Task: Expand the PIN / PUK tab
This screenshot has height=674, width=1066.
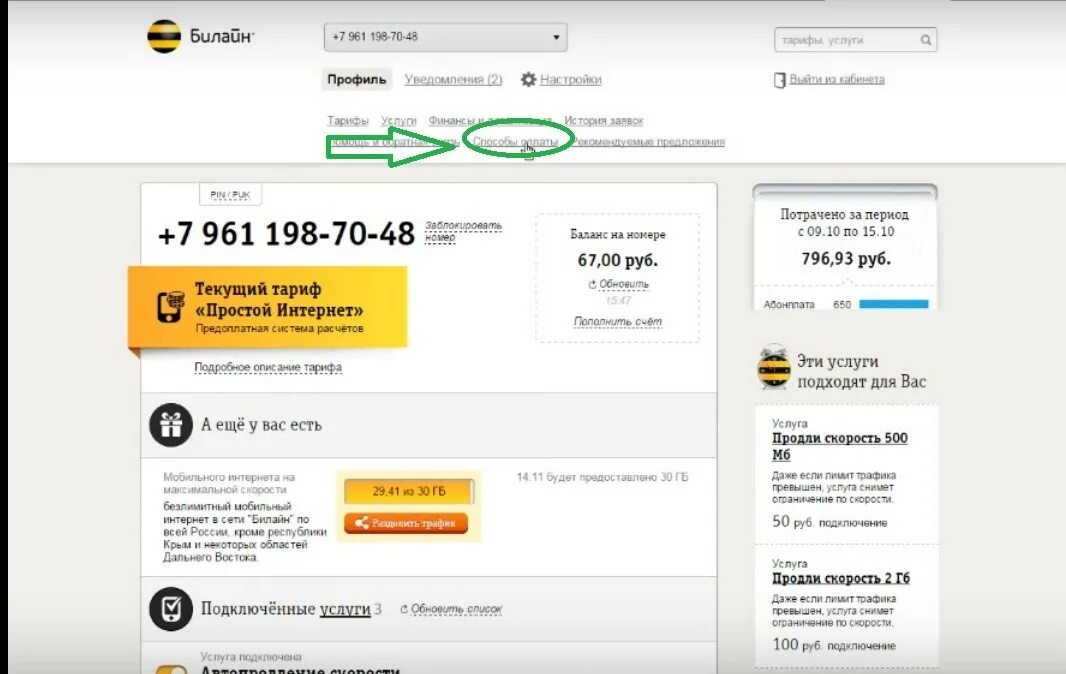Action: pyautogui.click(x=230, y=195)
